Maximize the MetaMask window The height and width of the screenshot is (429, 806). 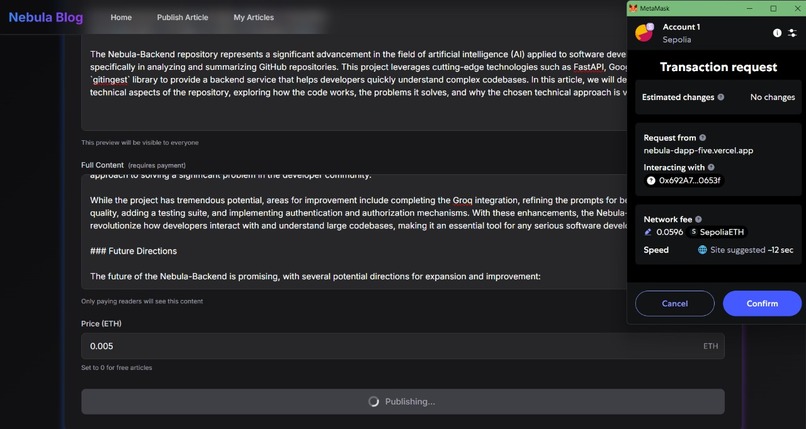773,8
